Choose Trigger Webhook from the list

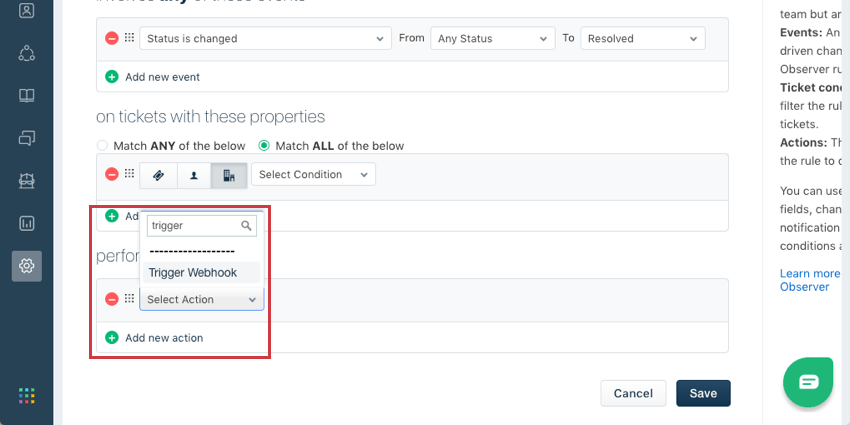192,272
